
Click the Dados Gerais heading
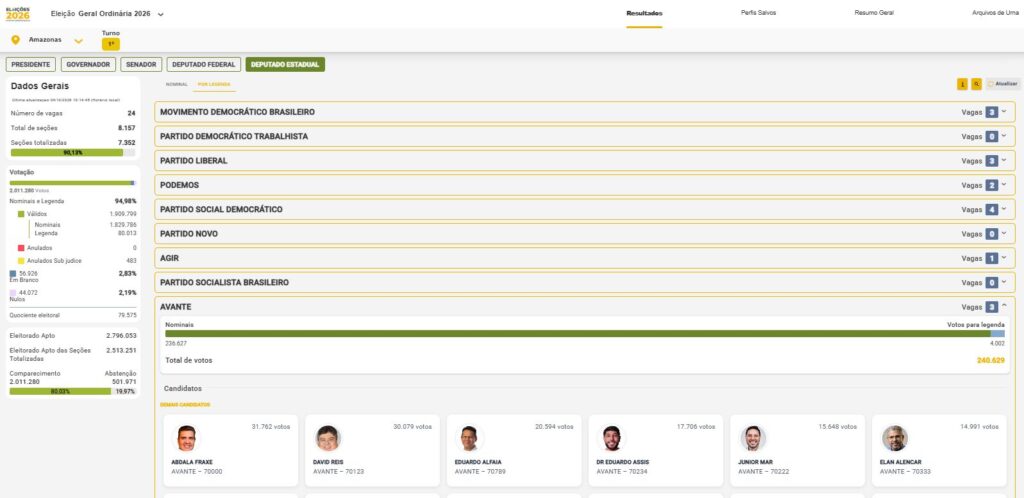pos(40,86)
